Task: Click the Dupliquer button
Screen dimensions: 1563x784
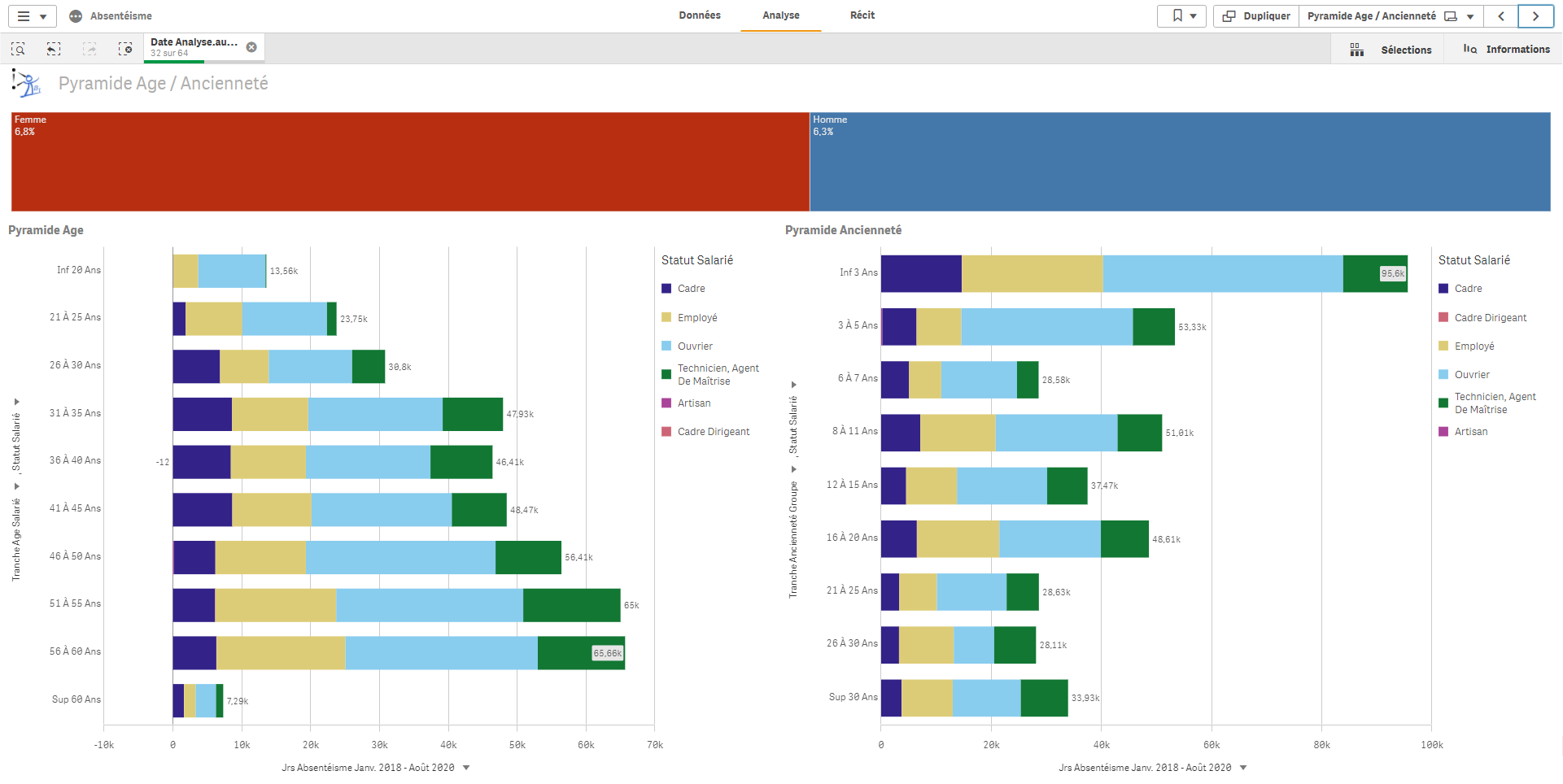Action: pyautogui.click(x=1256, y=16)
